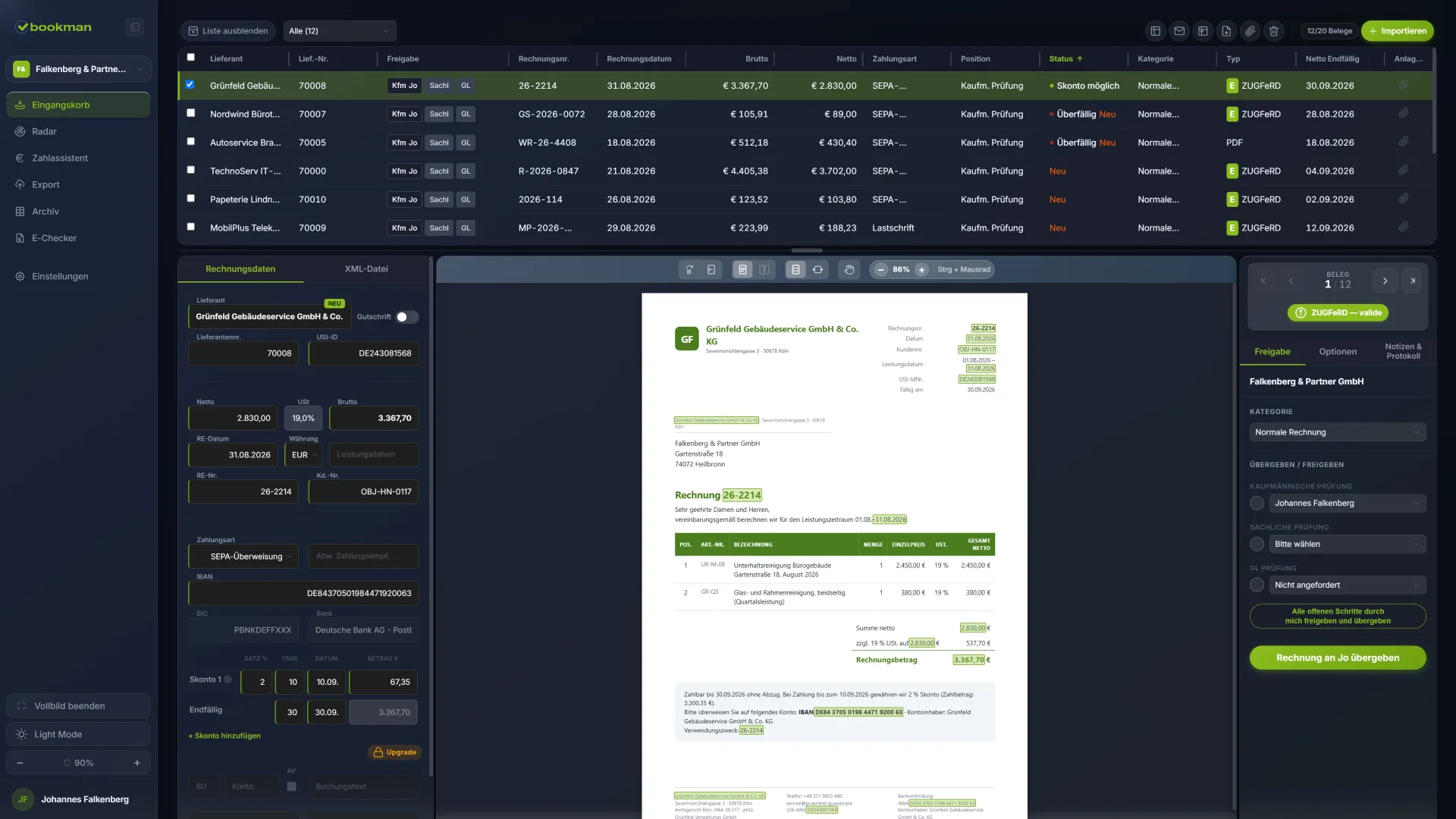Open the Johannes Falkenberg reviewer dropdown

1347,504
